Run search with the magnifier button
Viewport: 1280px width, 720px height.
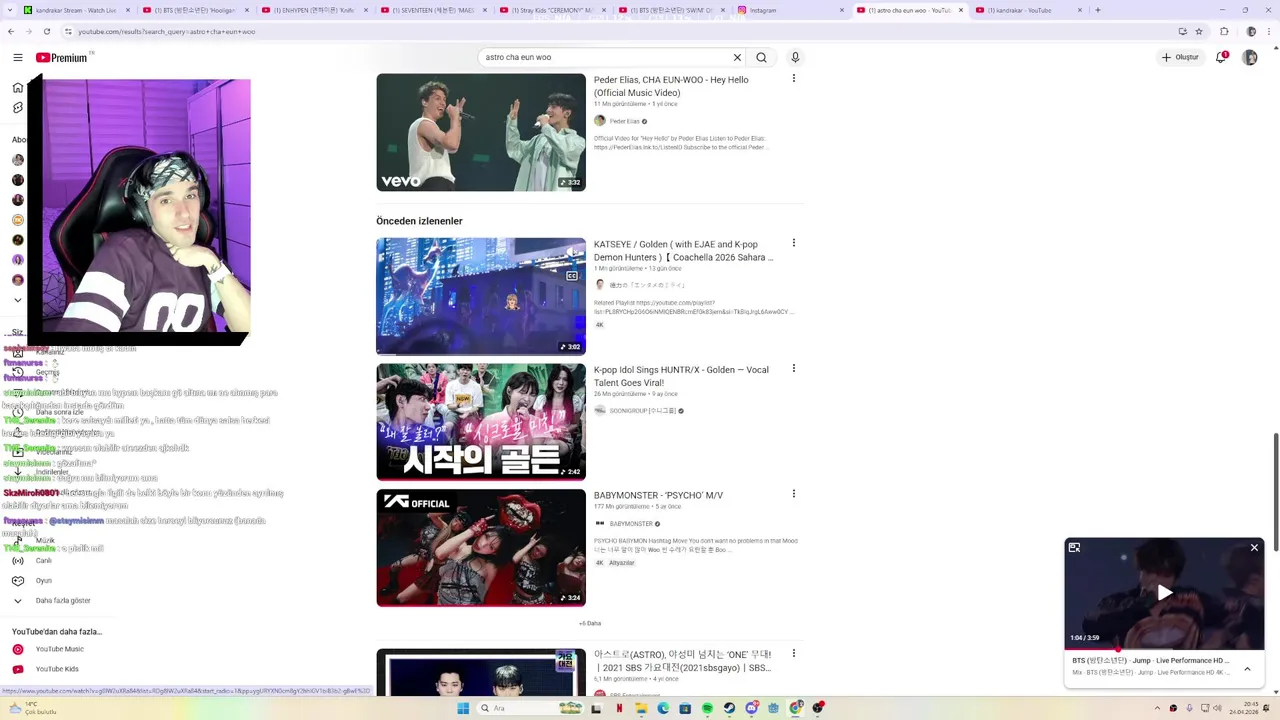tap(762, 58)
